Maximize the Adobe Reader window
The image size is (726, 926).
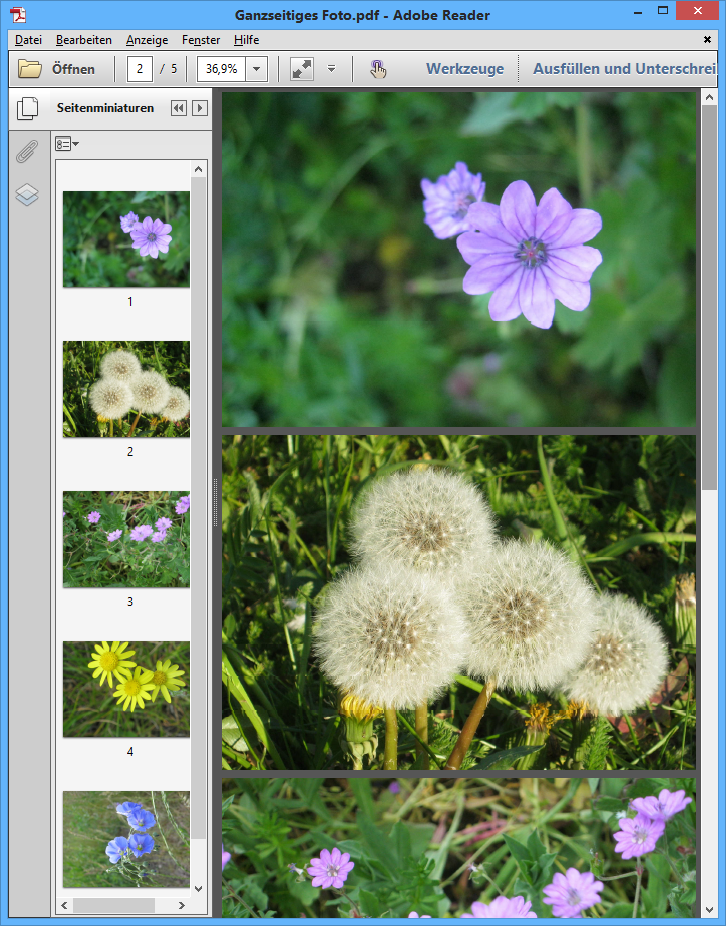tap(663, 11)
